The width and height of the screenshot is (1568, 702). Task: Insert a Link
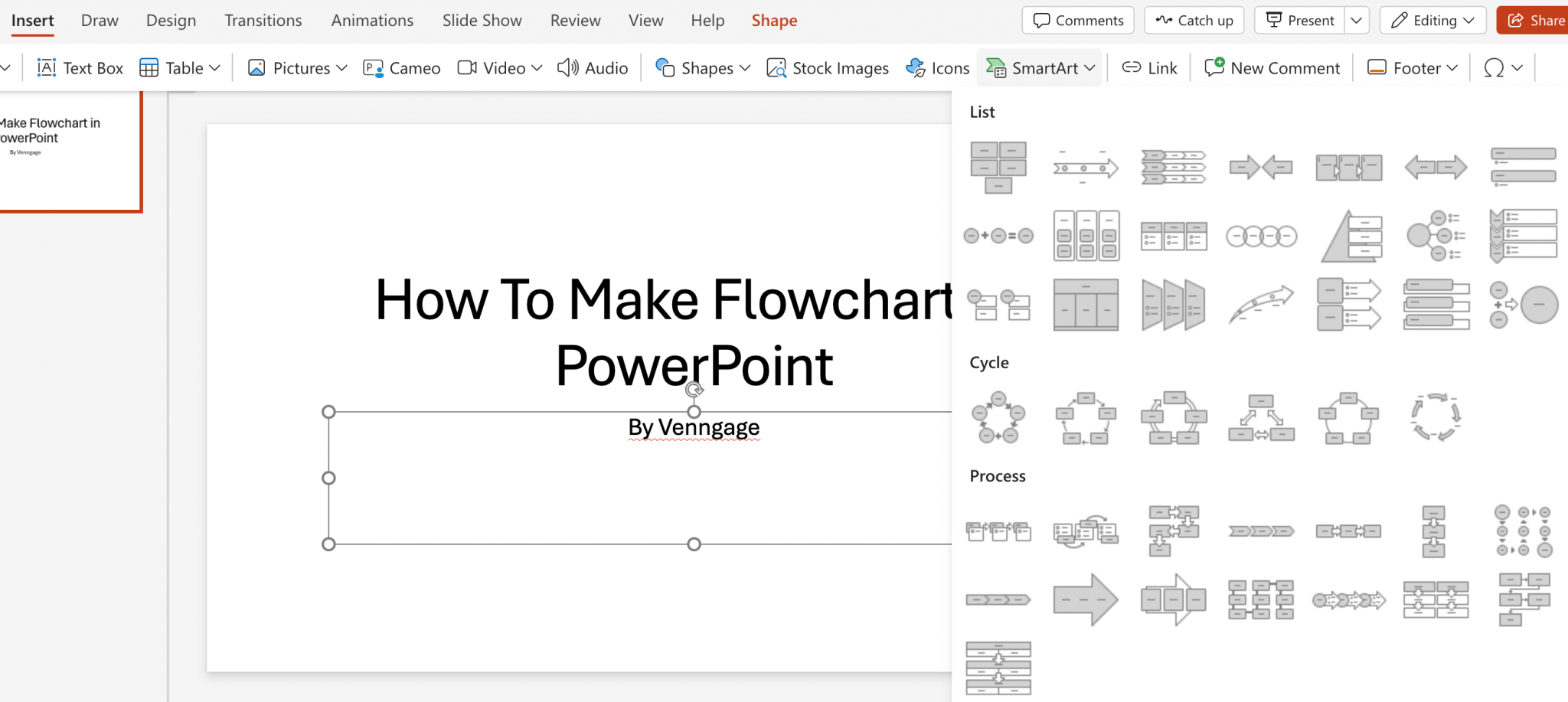coord(1148,67)
